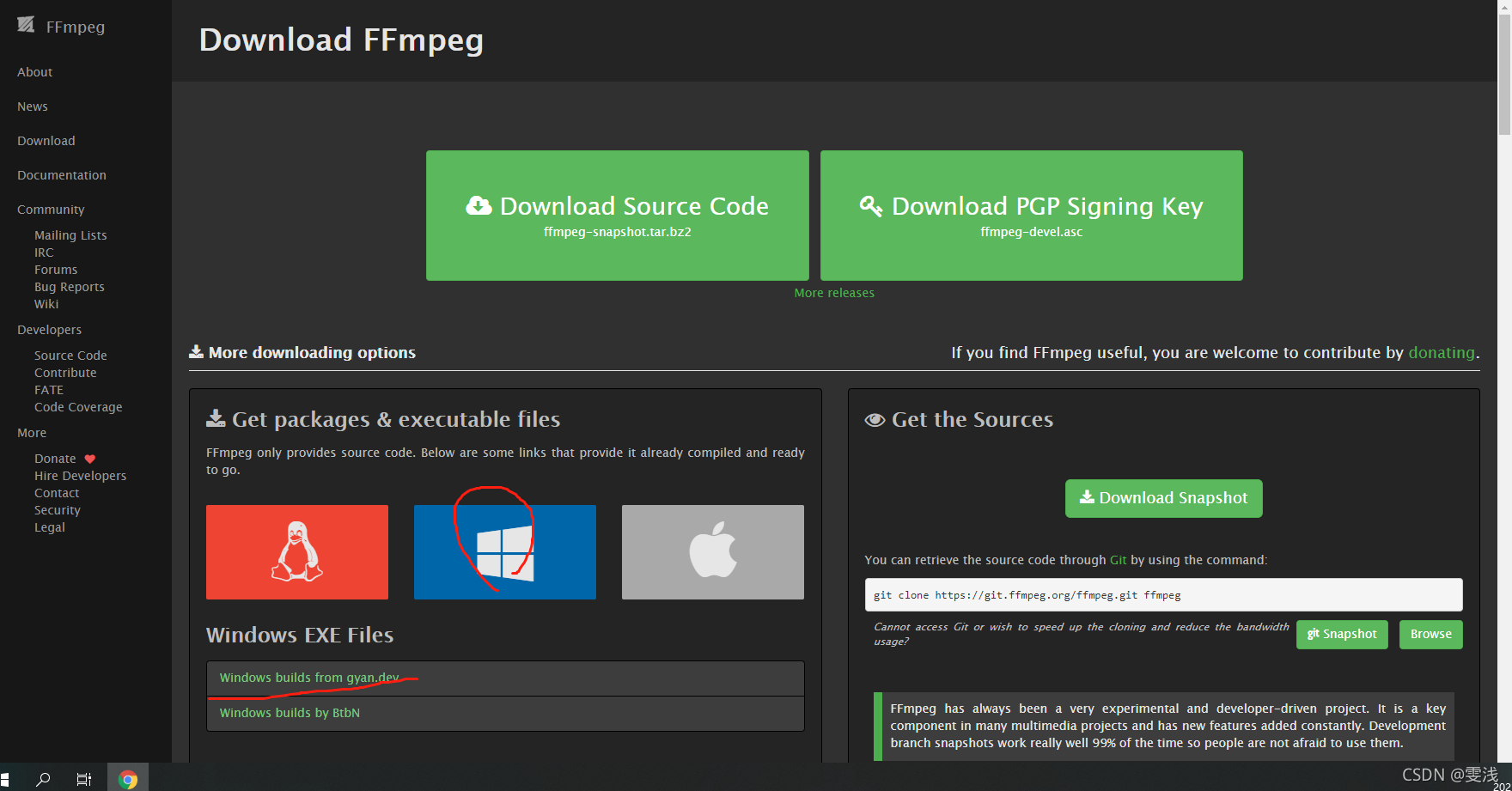Screen dimensions: 1512x791
Task: Open About in the sidebar
Action: 35,72
